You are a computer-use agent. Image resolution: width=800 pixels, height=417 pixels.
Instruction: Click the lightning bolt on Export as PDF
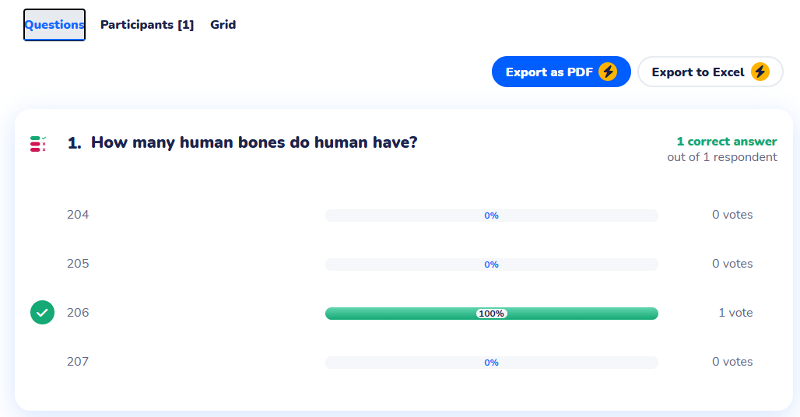(x=608, y=72)
